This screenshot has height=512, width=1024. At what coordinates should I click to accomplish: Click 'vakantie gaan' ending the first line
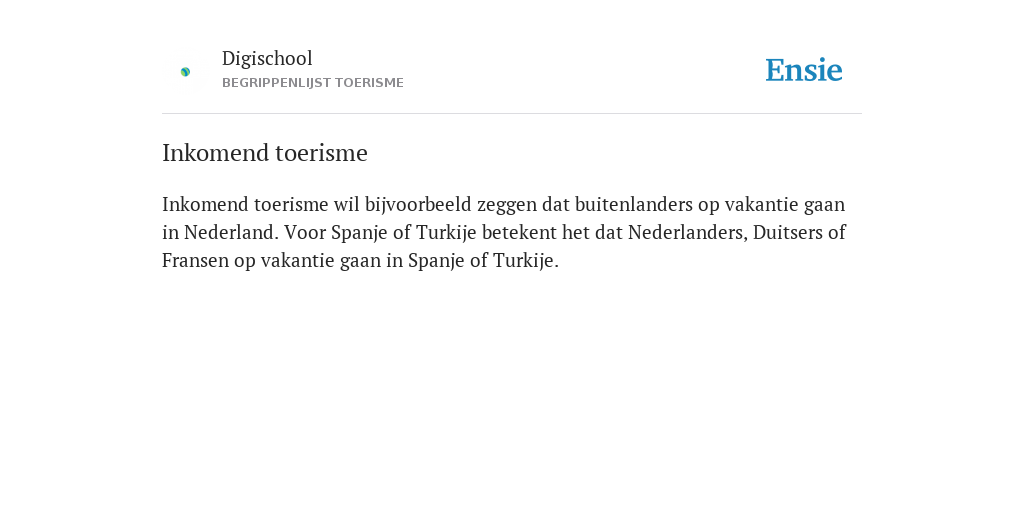[x=785, y=205]
